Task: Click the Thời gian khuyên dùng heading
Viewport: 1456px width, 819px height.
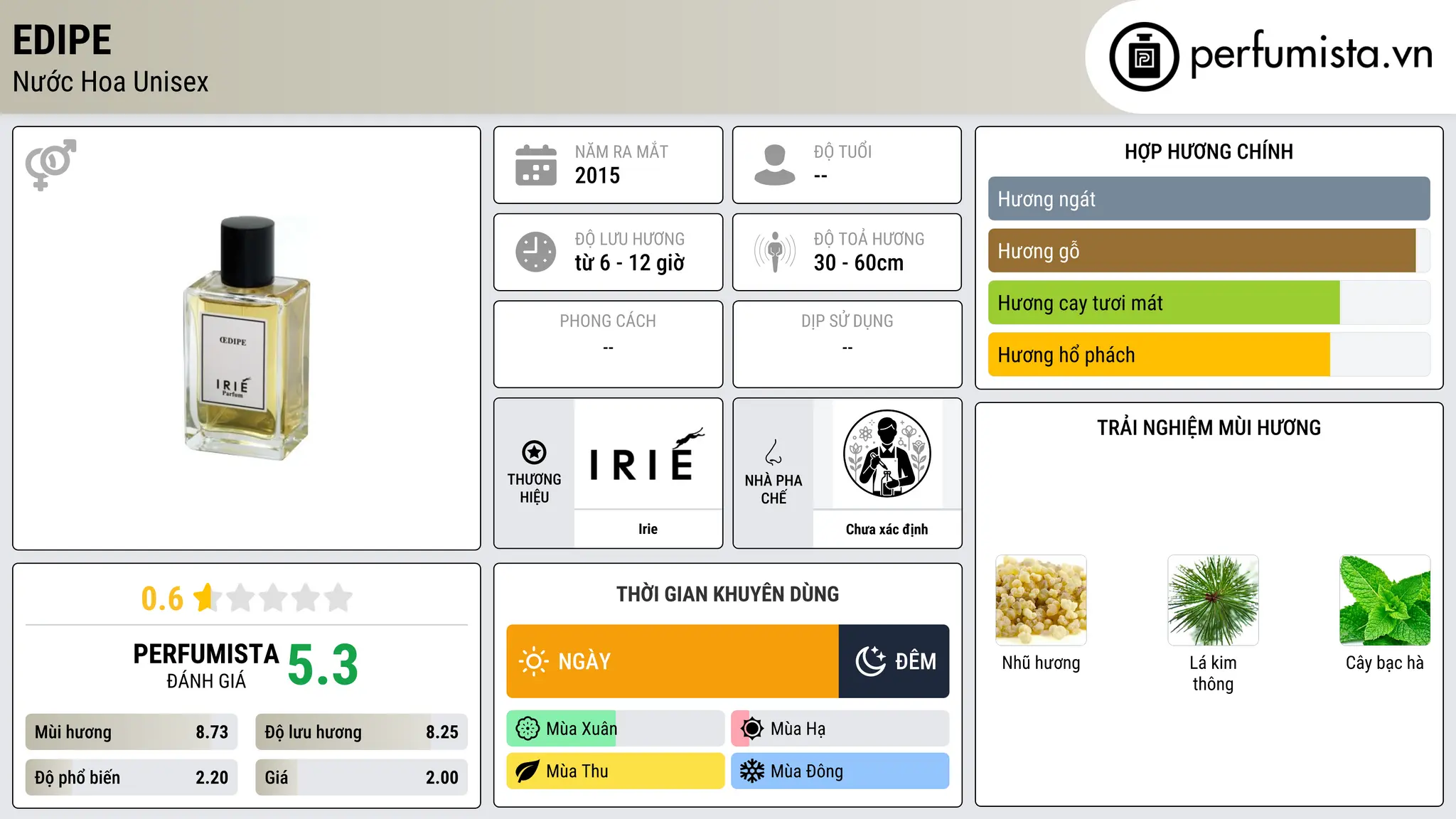Action: (x=727, y=594)
